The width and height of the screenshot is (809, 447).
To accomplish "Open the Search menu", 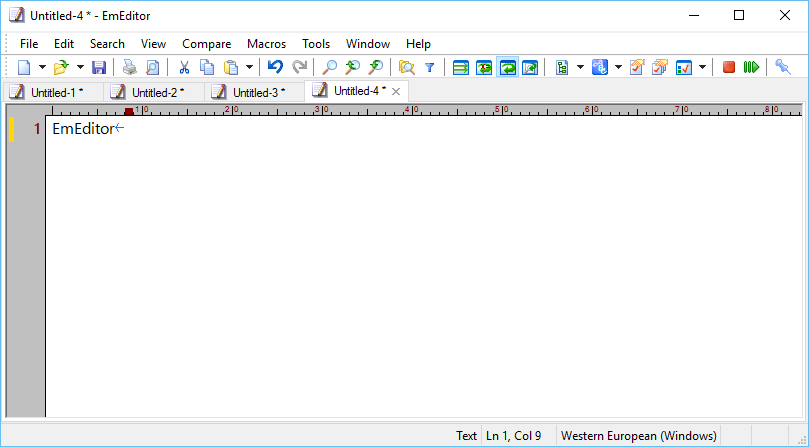I will click(107, 44).
